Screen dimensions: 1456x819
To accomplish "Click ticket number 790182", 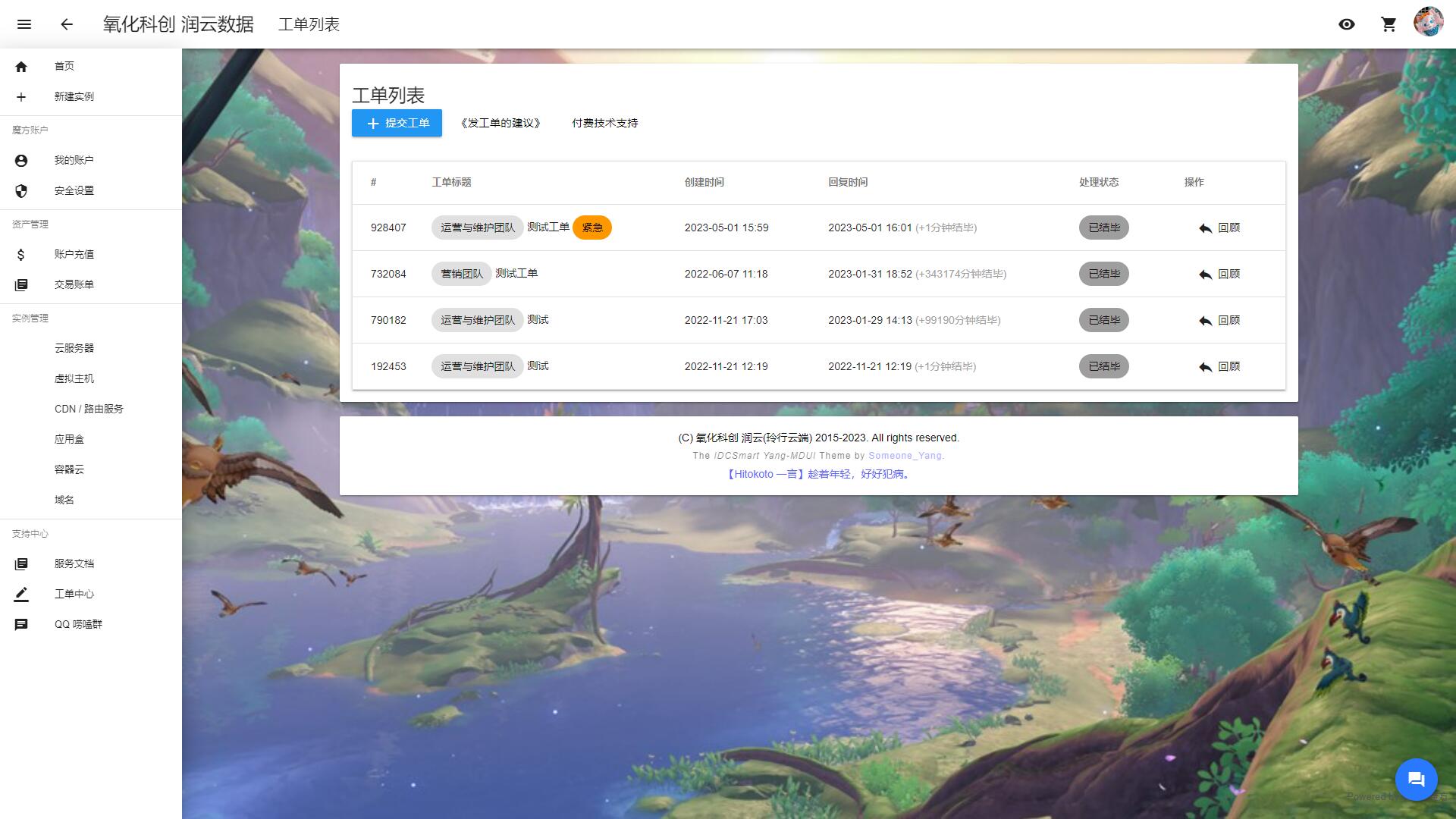I will click(x=388, y=320).
